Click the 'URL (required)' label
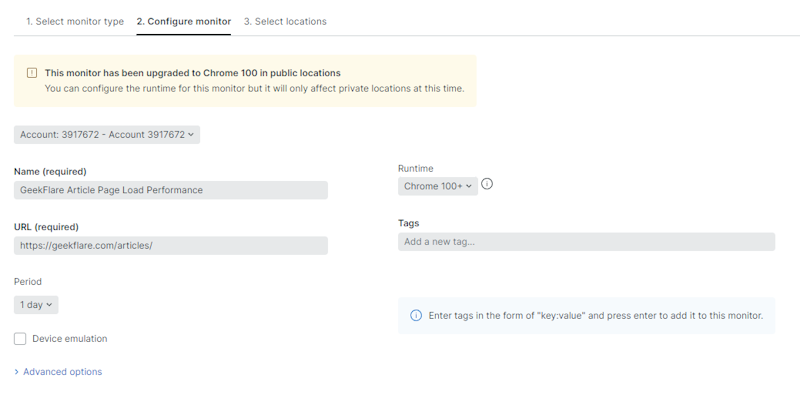This screenshot has width=800, height=395. (x=46, y=227)
